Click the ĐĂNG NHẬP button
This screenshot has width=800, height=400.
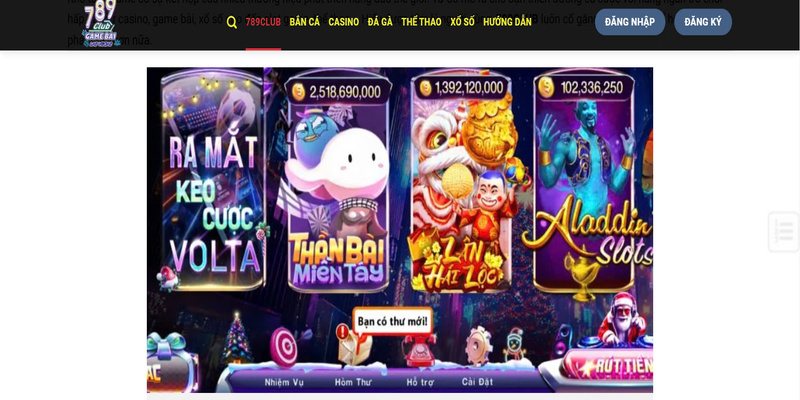(630, 22)
